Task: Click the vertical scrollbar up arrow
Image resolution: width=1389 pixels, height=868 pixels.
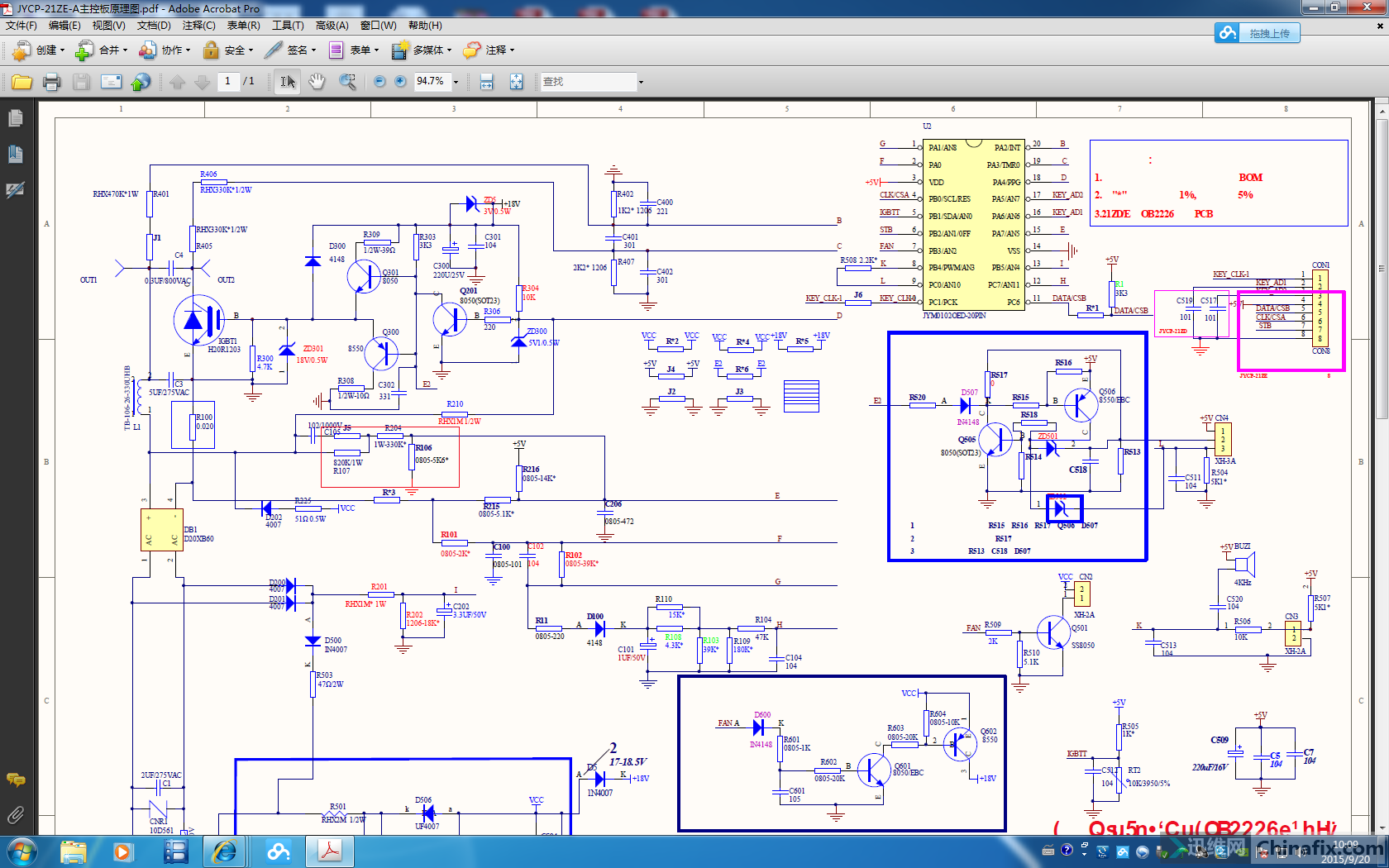Action: 1382,110
